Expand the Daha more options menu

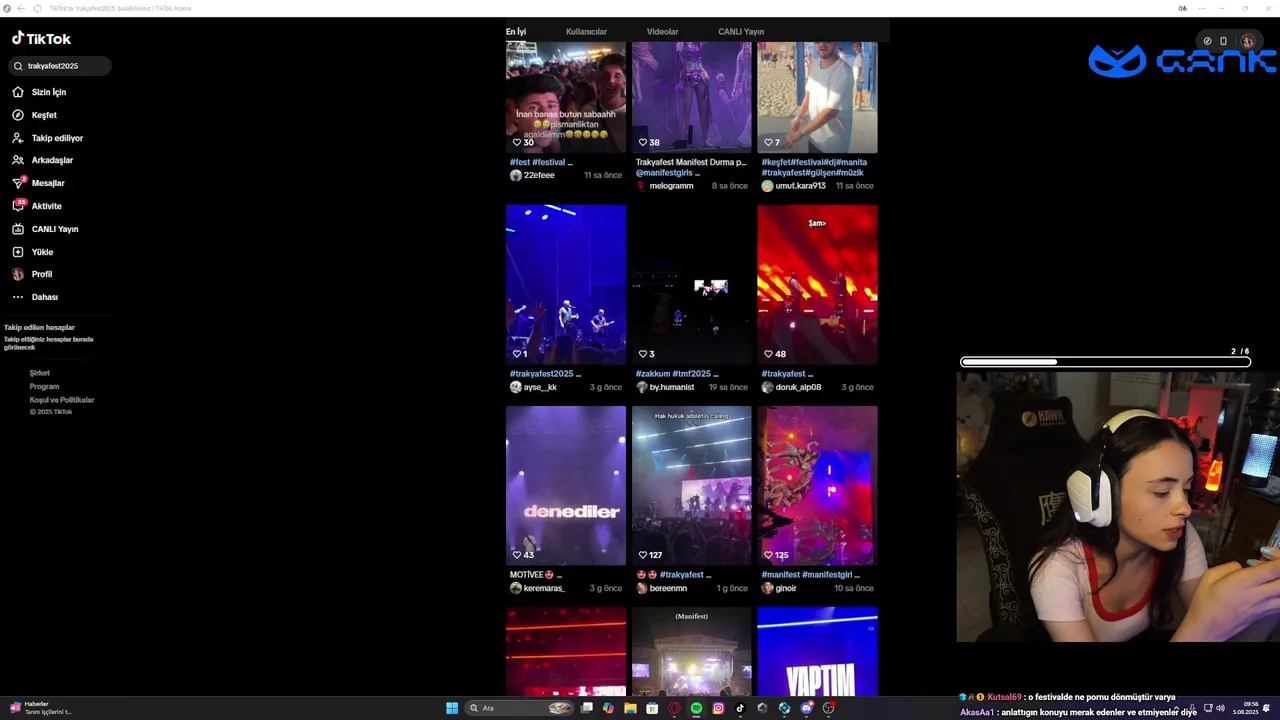point(35,297)
